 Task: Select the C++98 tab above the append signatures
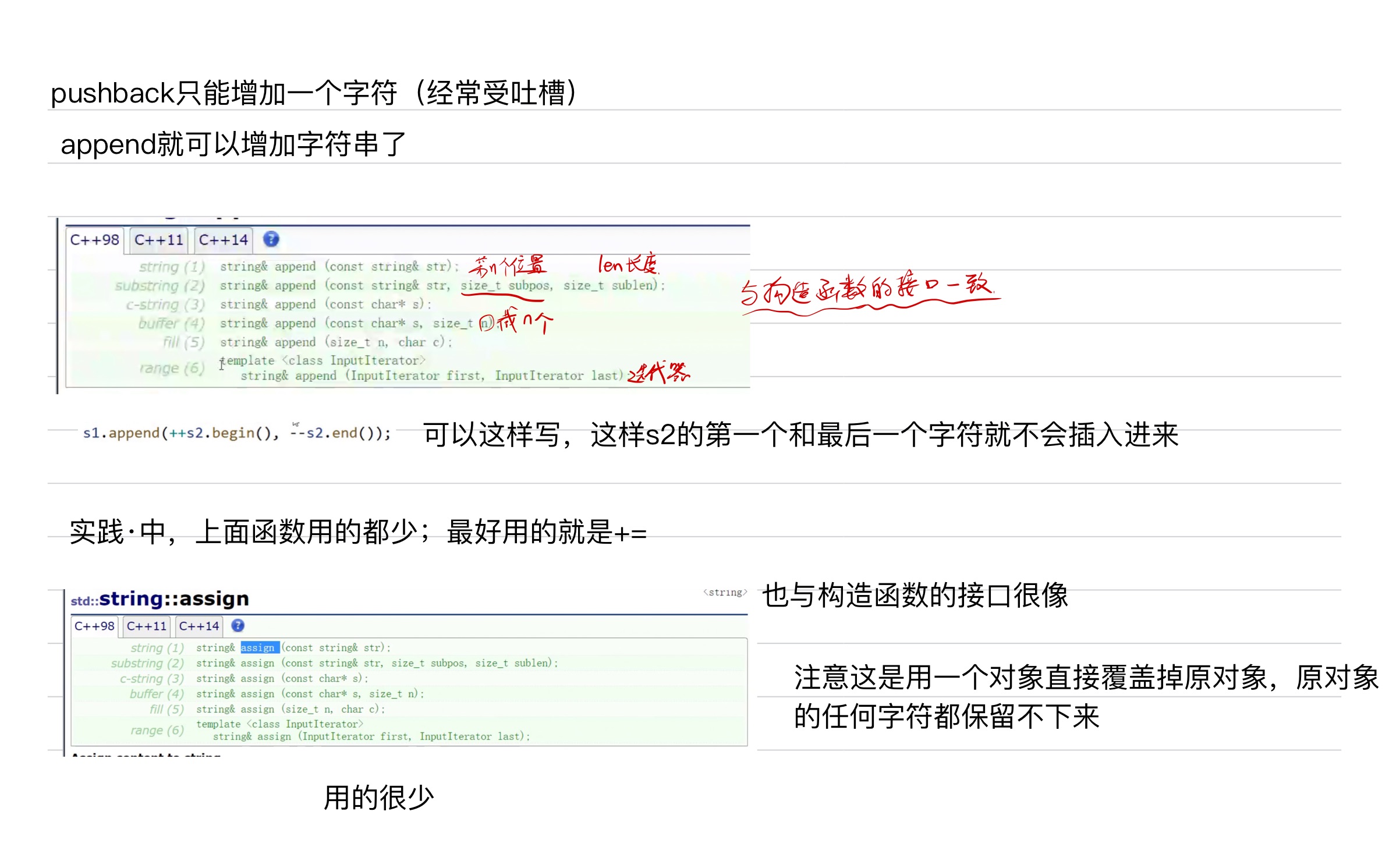pos(94,240)
